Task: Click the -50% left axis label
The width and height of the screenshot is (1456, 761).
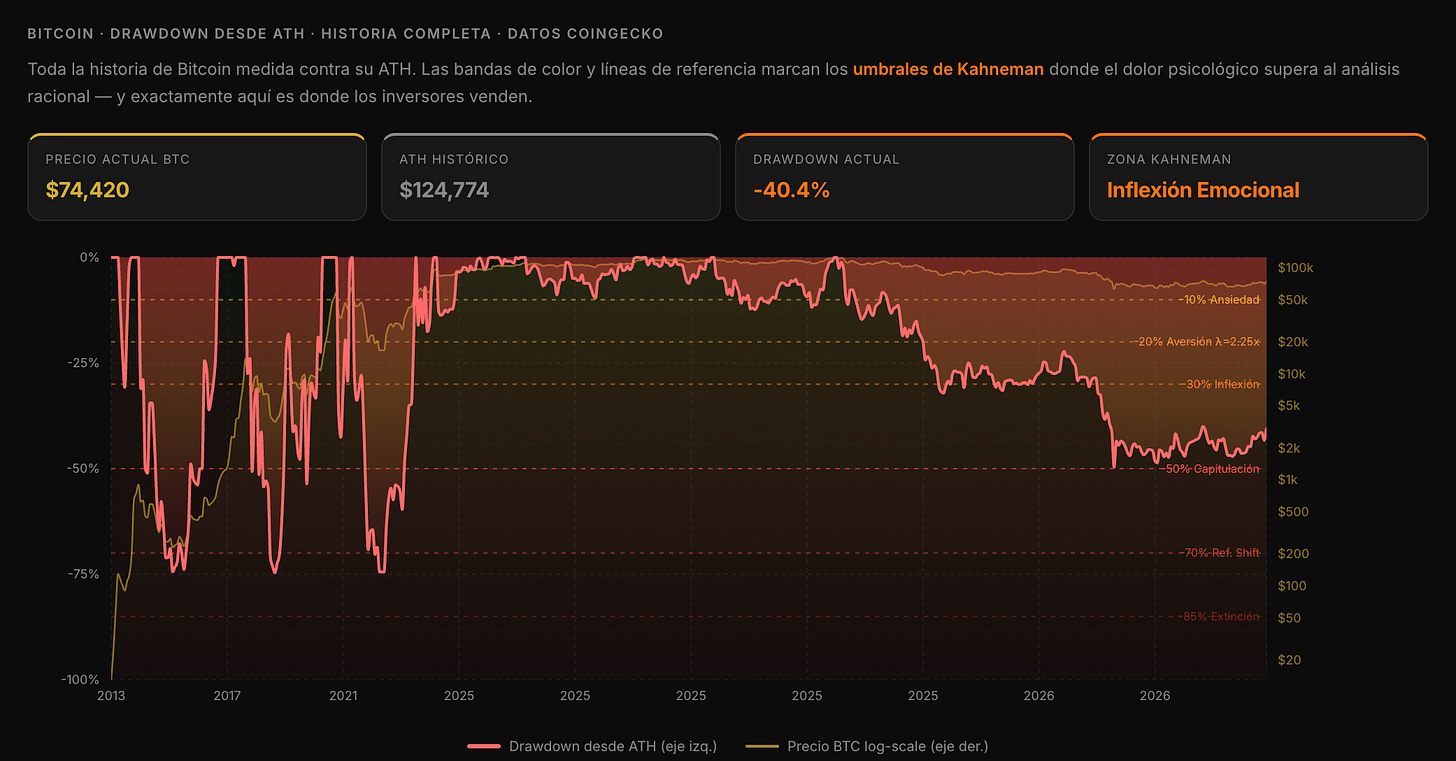Action: click(x=84, y=469)
